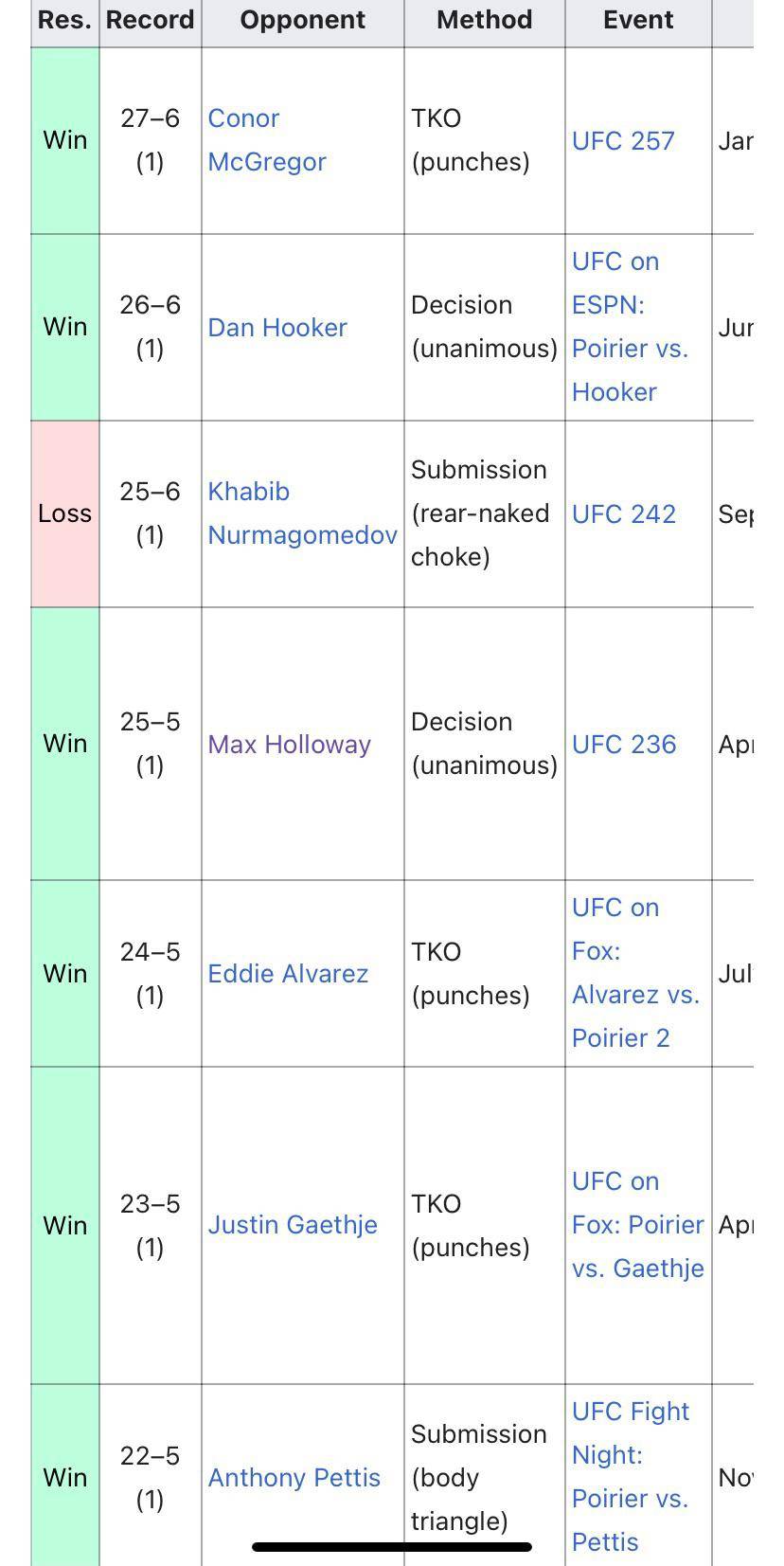Tap the Res. column header
The image size is (784, 1566).
point(64,20)
